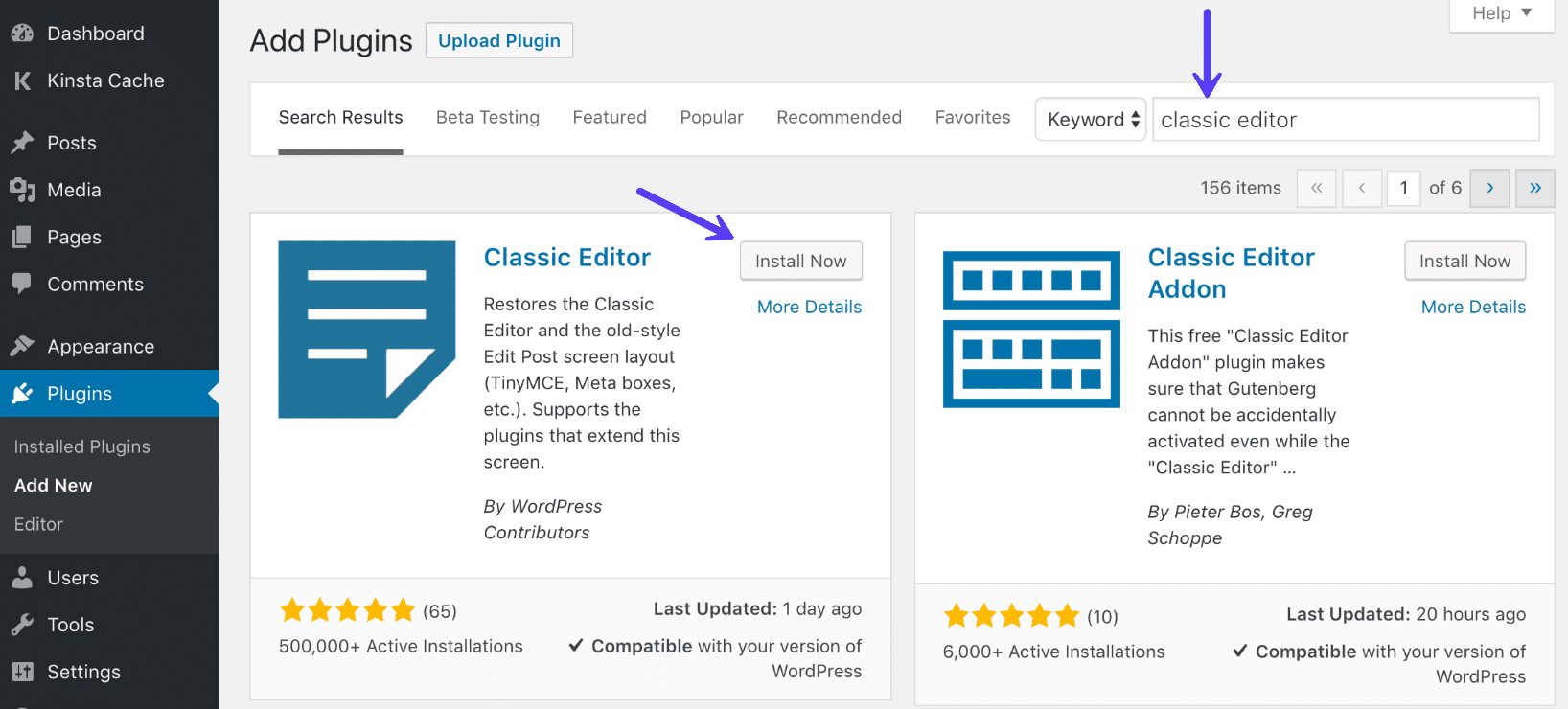This screenshot has height=709, width=1568.
Task: Click the plugin search input field
Action: click(x=1345, y=120)
